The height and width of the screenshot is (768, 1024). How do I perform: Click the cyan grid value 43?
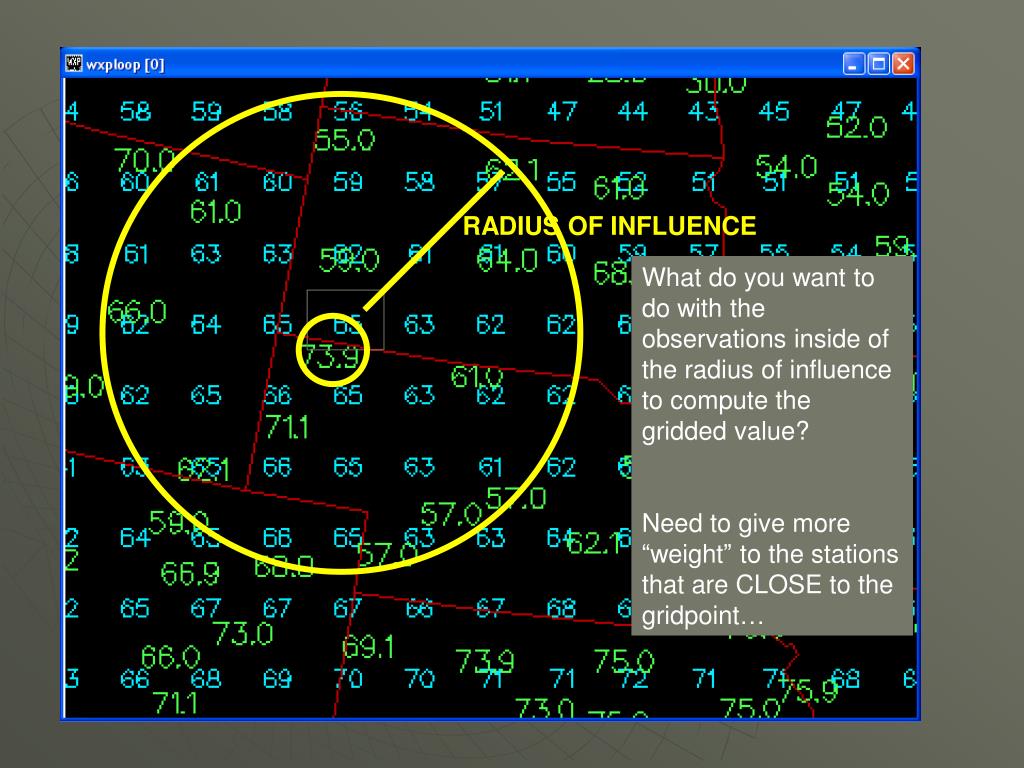pos(703,111)
